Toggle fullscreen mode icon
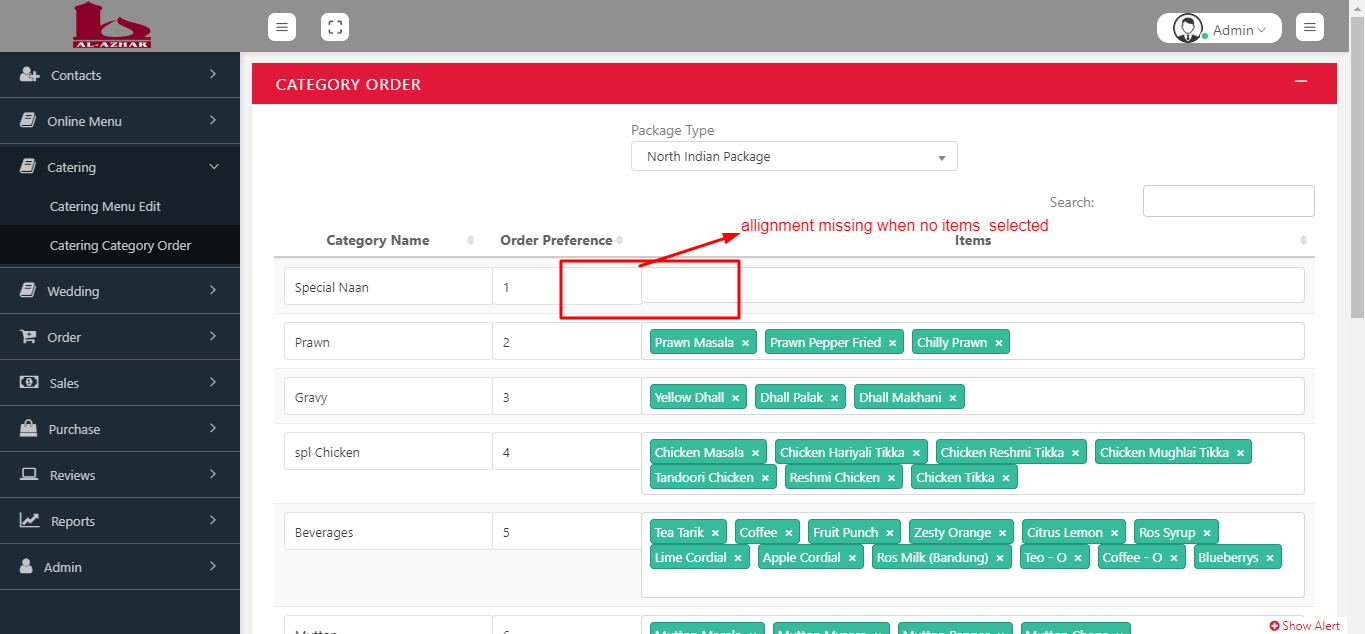This screenshot has height=634, width=1365. click(335, 27)
